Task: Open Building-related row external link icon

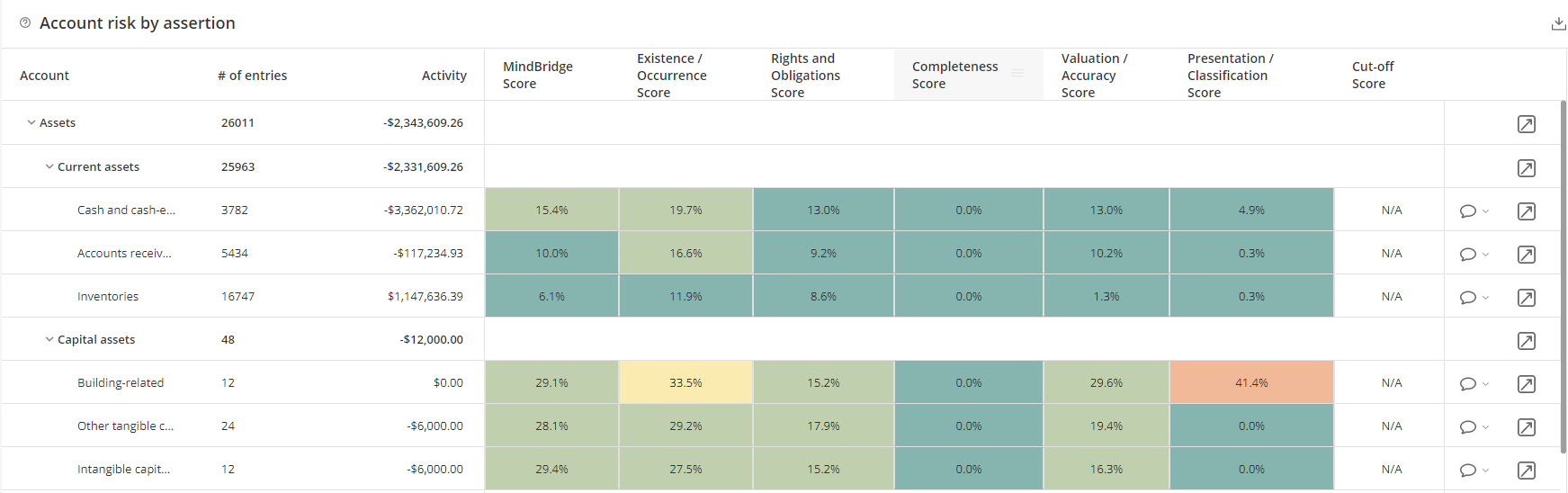Action: [x=1526, y=384]
